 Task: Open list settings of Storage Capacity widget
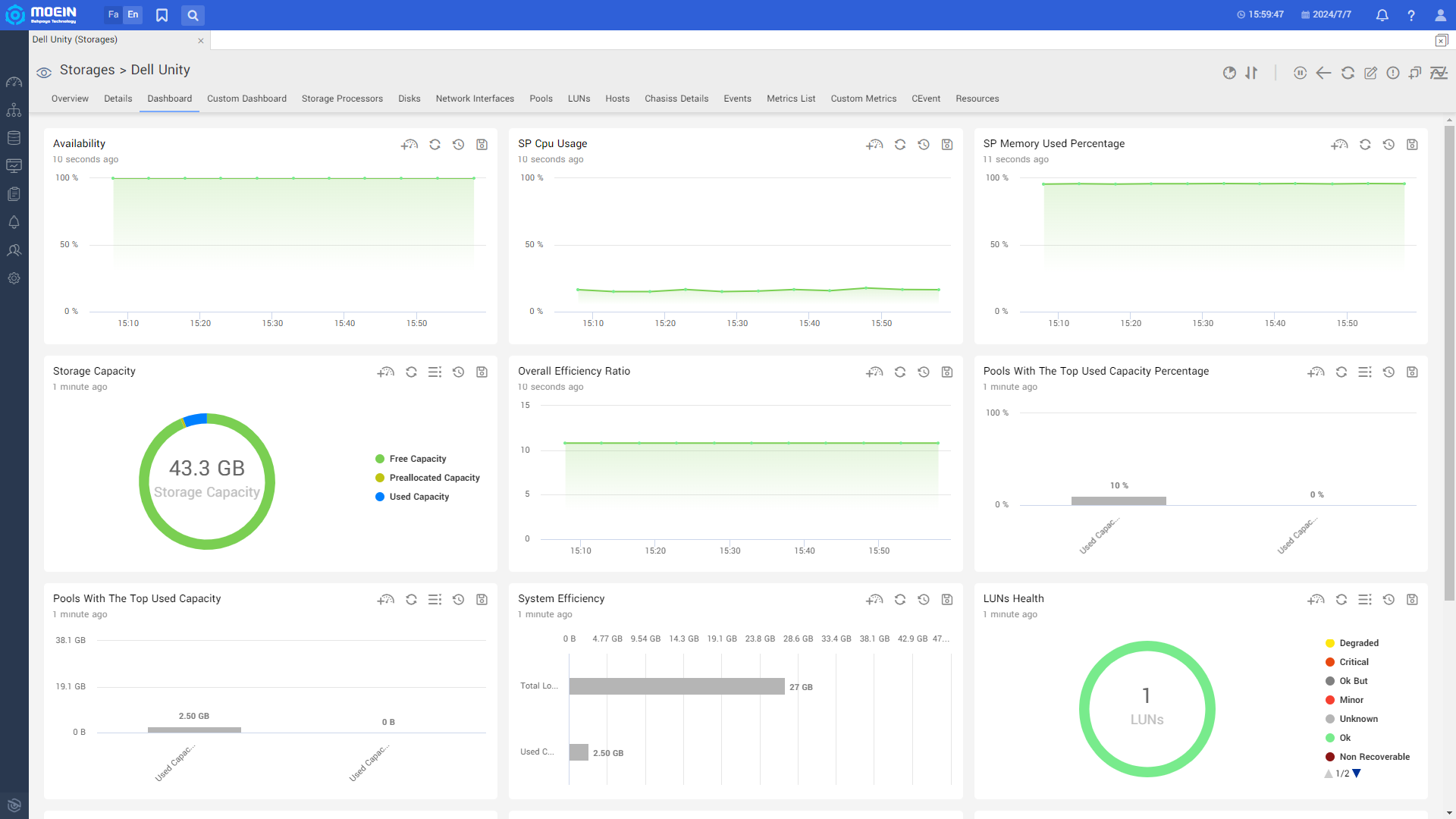click(435, 372)
